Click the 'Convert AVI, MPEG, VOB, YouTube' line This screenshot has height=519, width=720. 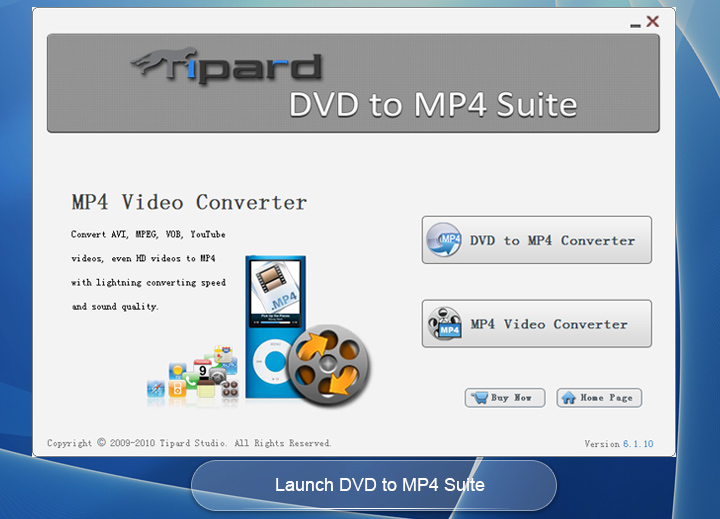[148, 234]
